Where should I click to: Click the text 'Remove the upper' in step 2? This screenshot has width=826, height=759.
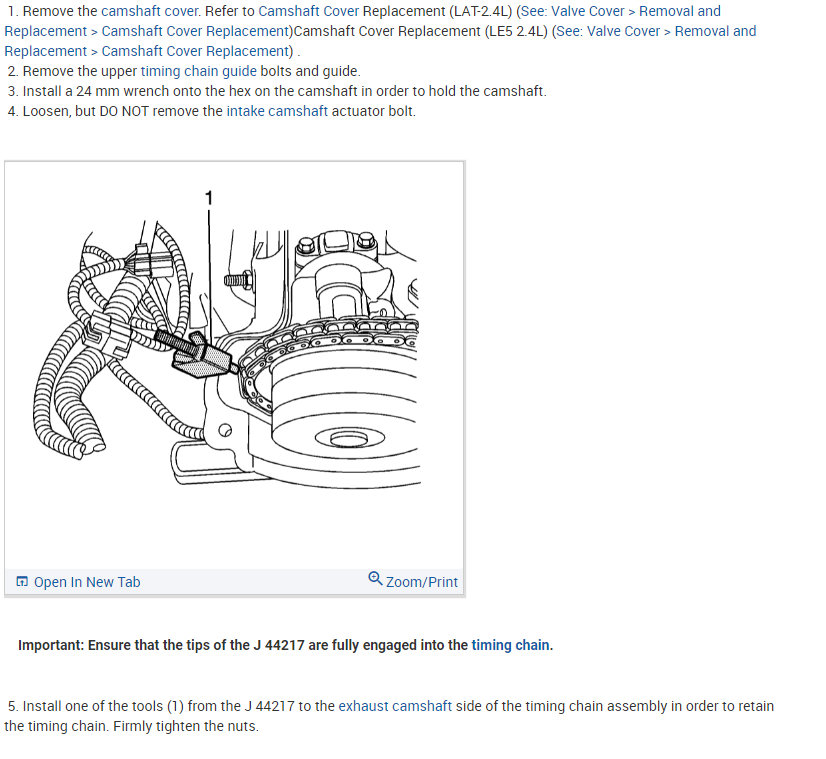coord(80,71)
